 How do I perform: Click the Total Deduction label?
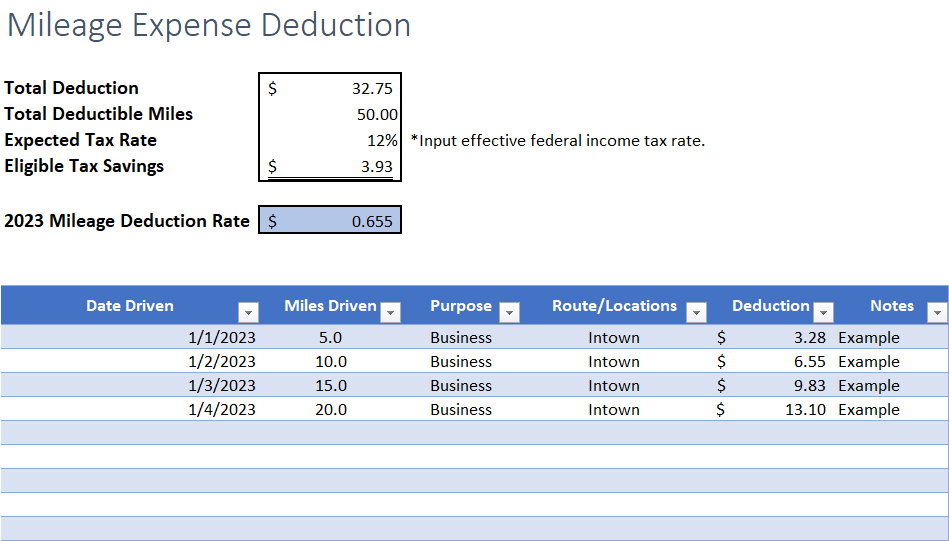[71, 88]
